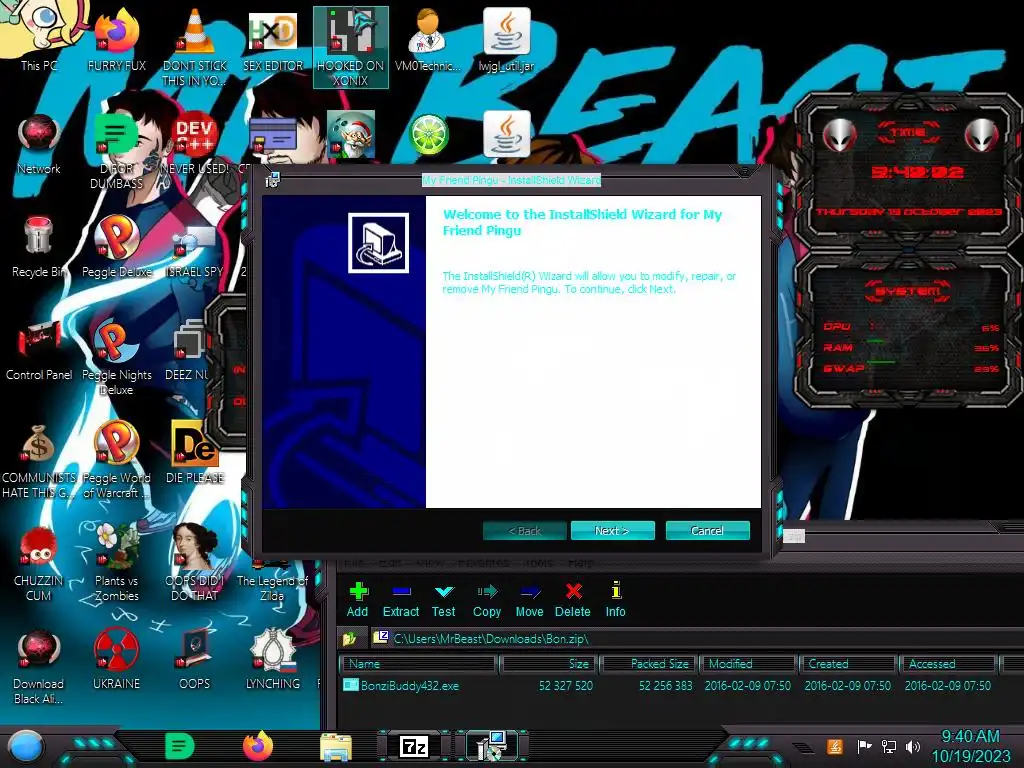Viewport: 1024px width, 768px height.
Task: Select the UKRAINE radiation symbol icon
Action: pyautogui.click(x=117, y=660)
